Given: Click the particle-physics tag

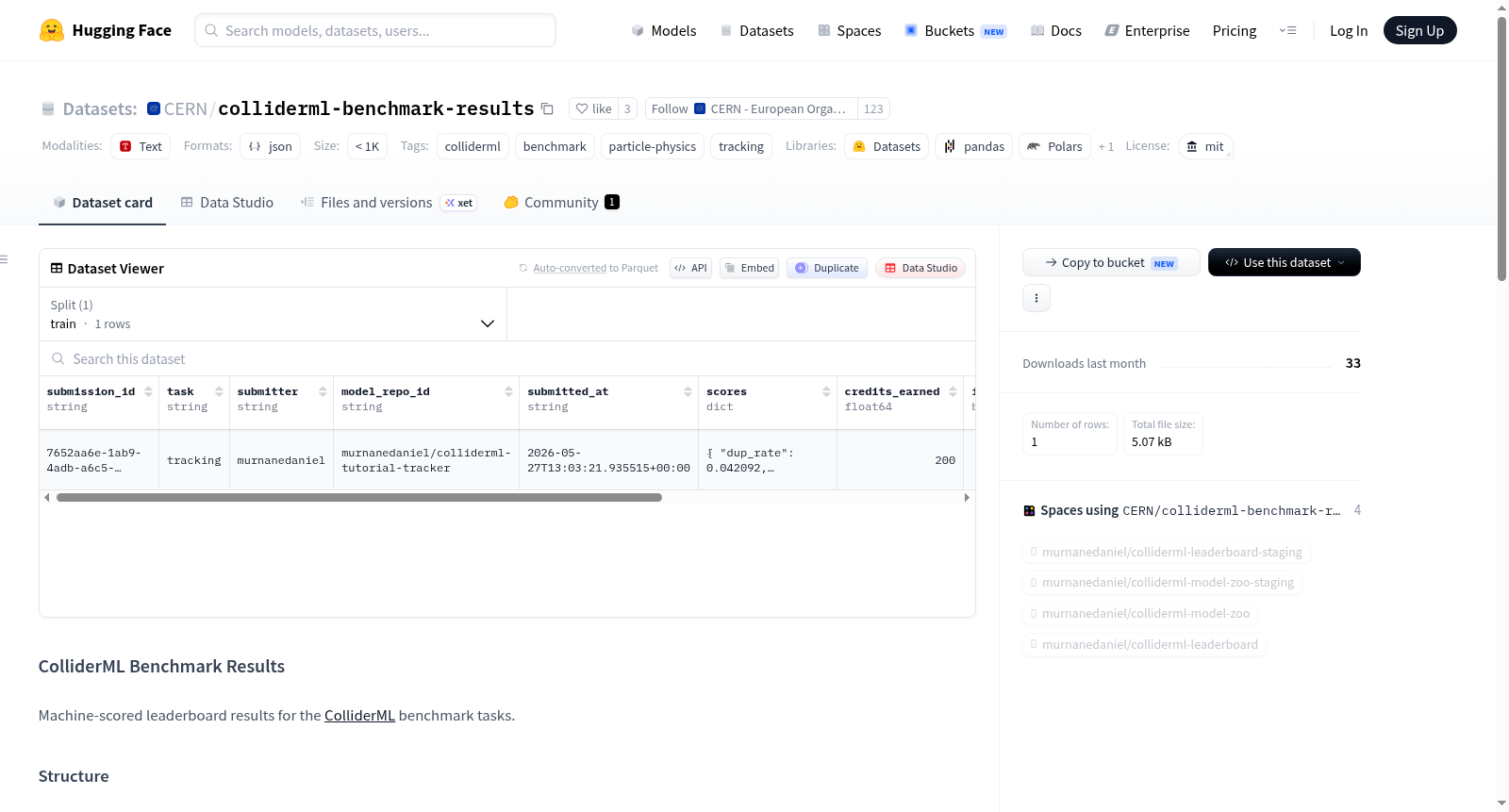Looking at the screenshot, I should [653, 146].
